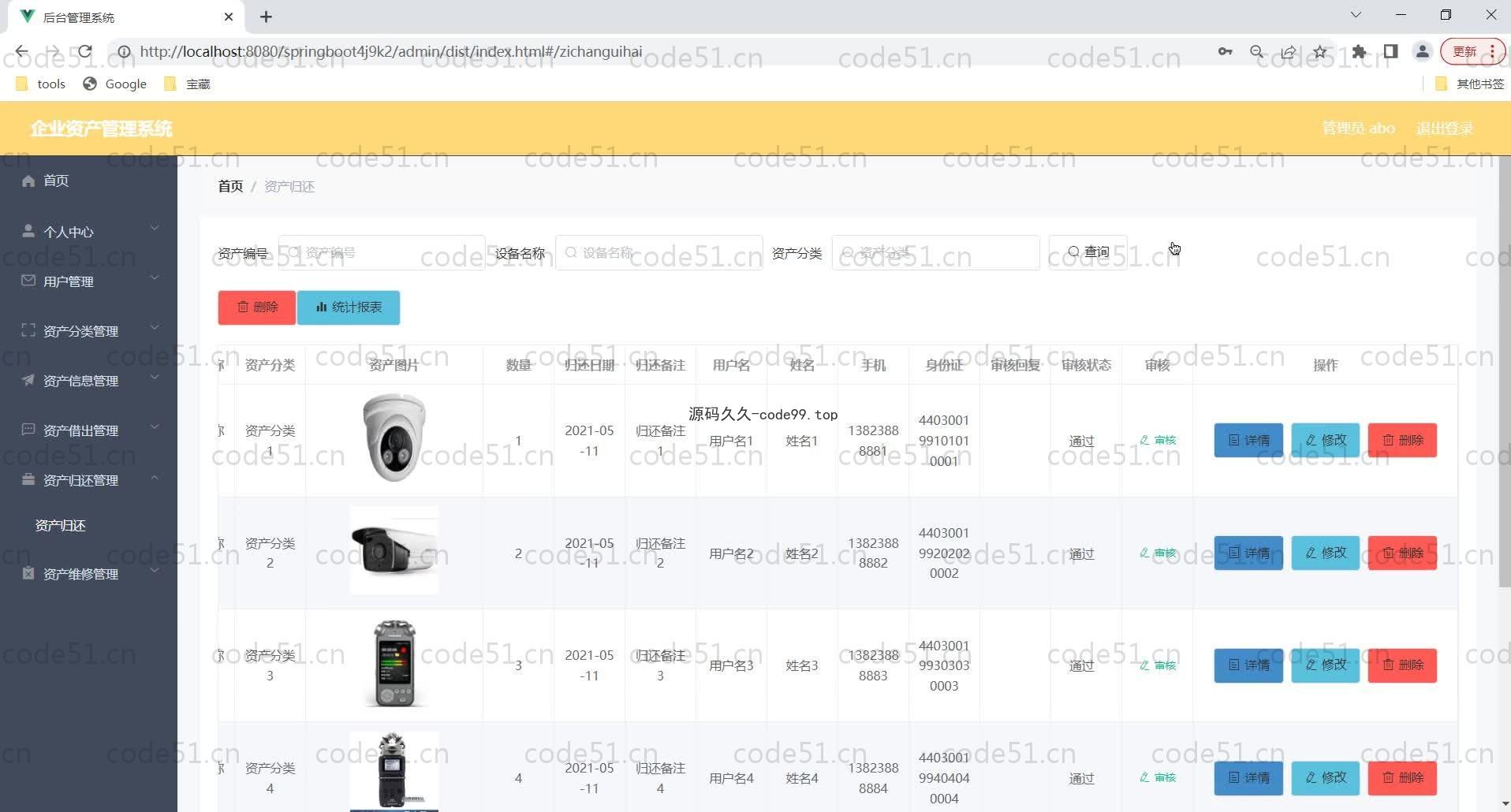Click the 审核状态 column header
The height and width of the screenshot is (812, 1511).
pyautogui.click(x=1086, y=365)
